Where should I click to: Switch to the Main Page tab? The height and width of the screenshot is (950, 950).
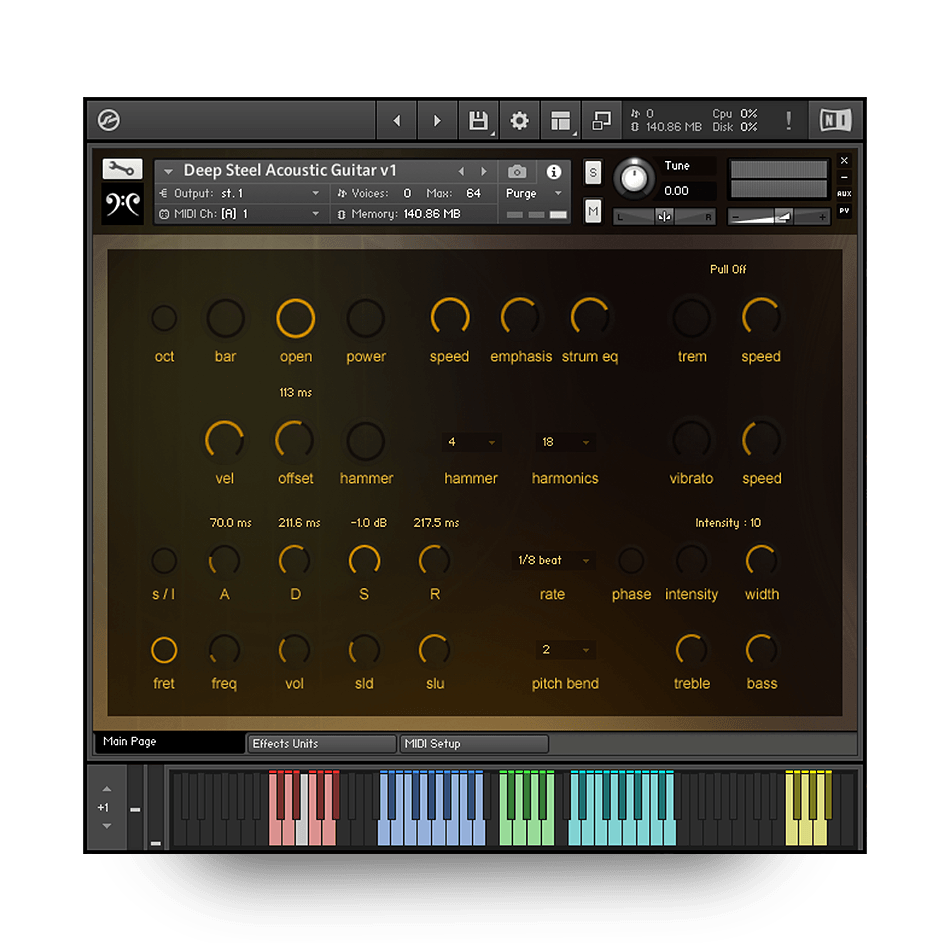170,742
